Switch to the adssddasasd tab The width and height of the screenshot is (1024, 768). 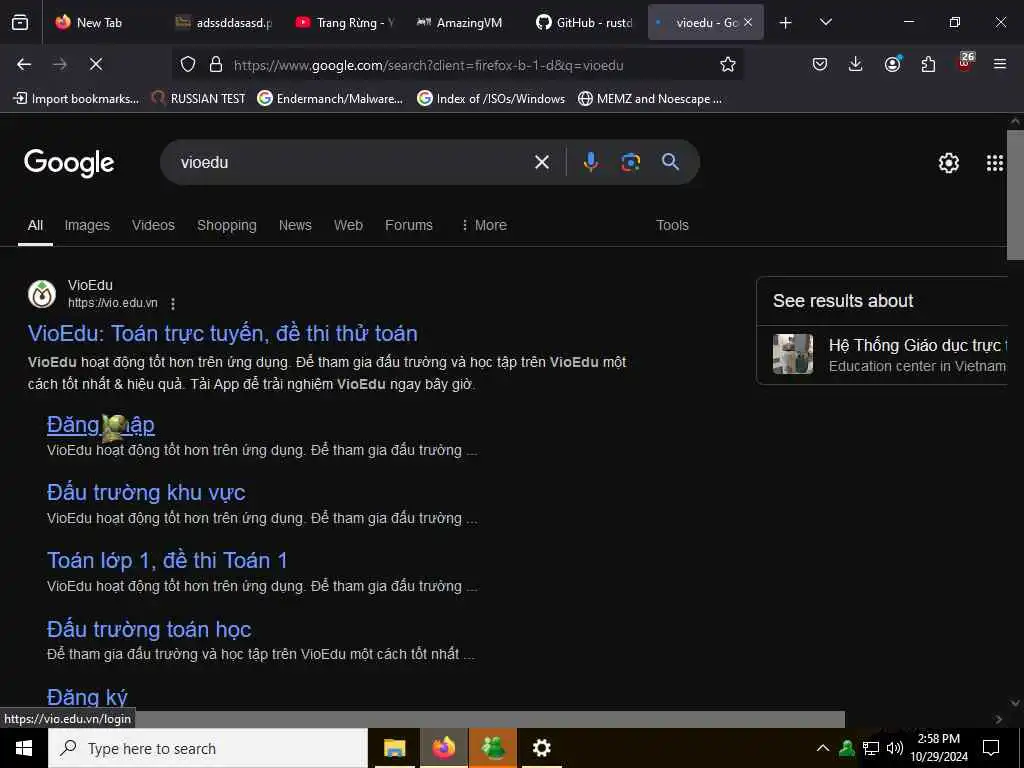coord(225,23)
